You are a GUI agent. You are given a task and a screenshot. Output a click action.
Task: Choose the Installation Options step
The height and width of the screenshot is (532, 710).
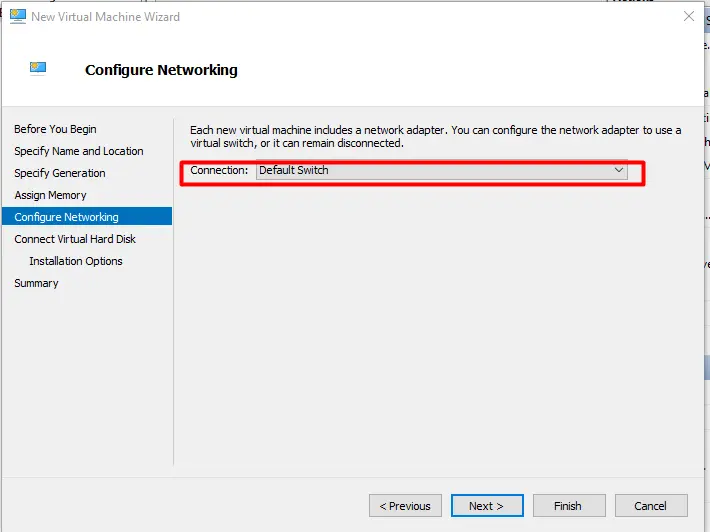point(76,261)
